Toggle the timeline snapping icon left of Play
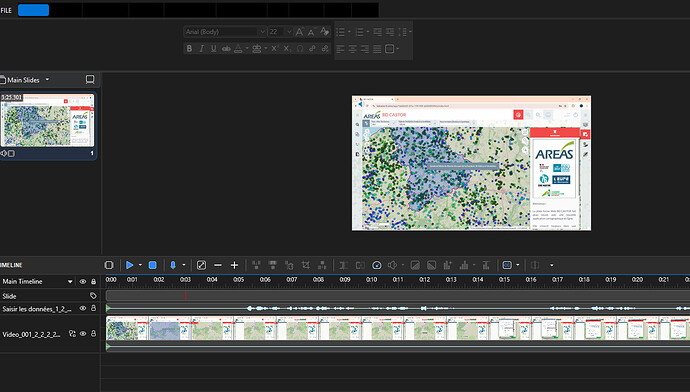Screen dimensions: 690x392 tap(109, 265)
